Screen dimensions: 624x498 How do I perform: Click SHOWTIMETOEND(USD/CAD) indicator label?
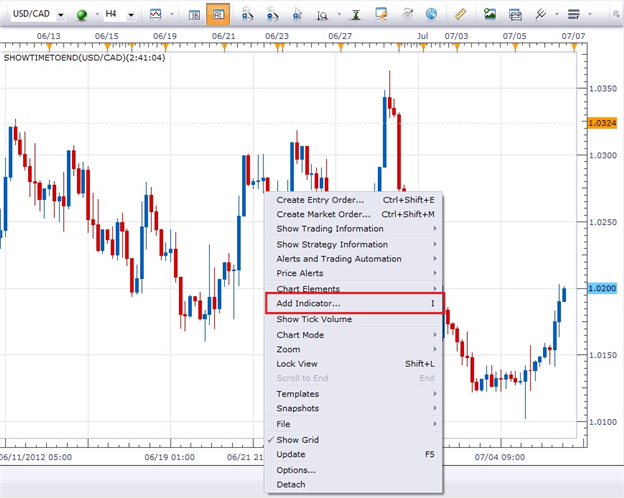84,58
